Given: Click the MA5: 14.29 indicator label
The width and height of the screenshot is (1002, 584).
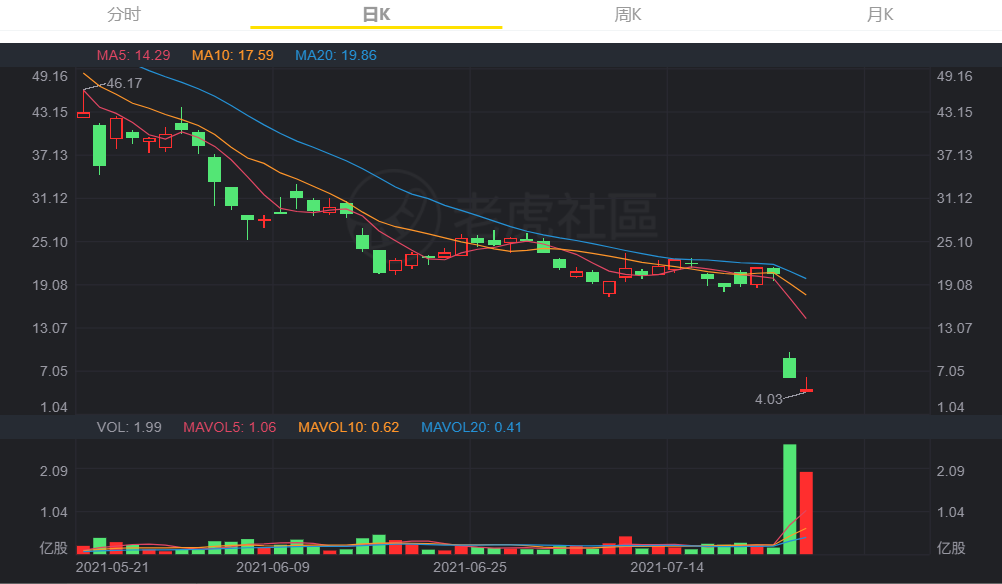Looking at the screenshot, I should point(134,56).
